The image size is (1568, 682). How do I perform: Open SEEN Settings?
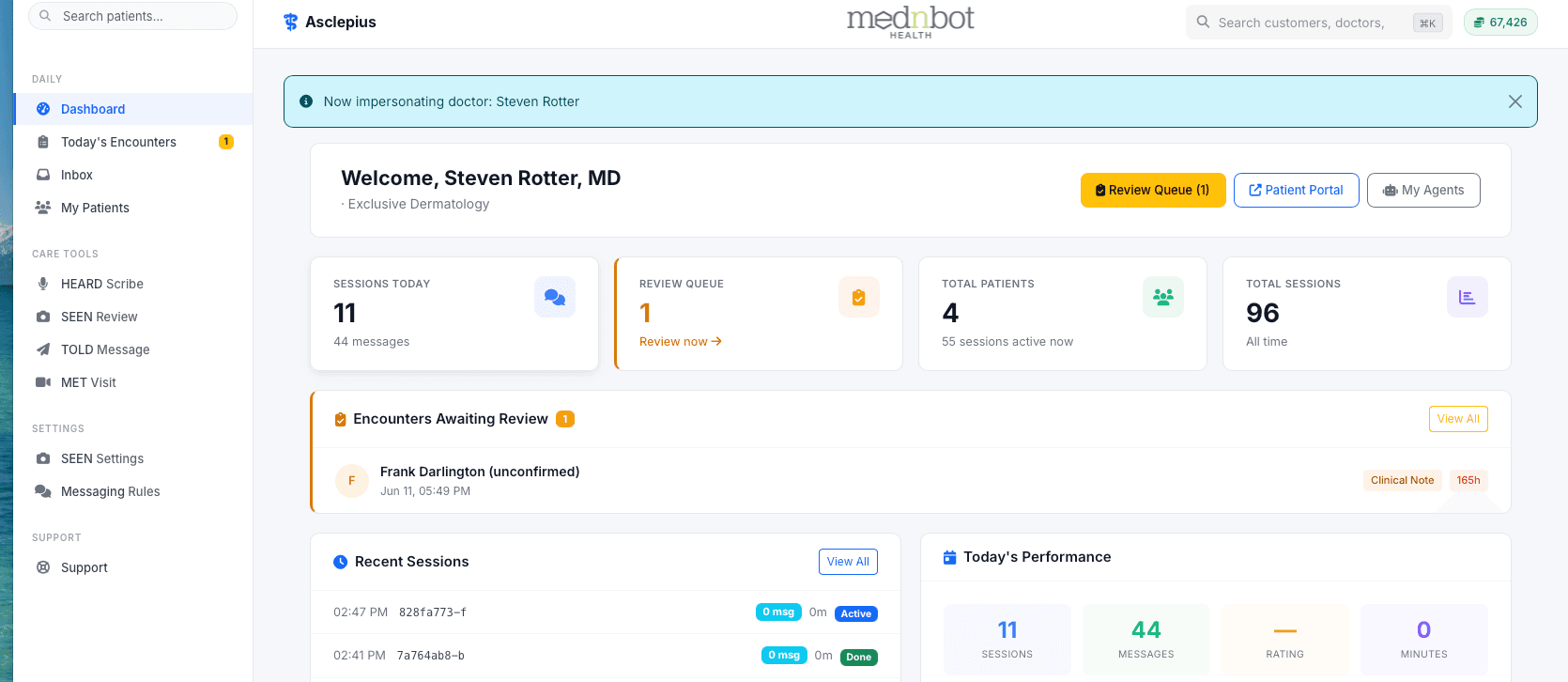pos(133,458)
